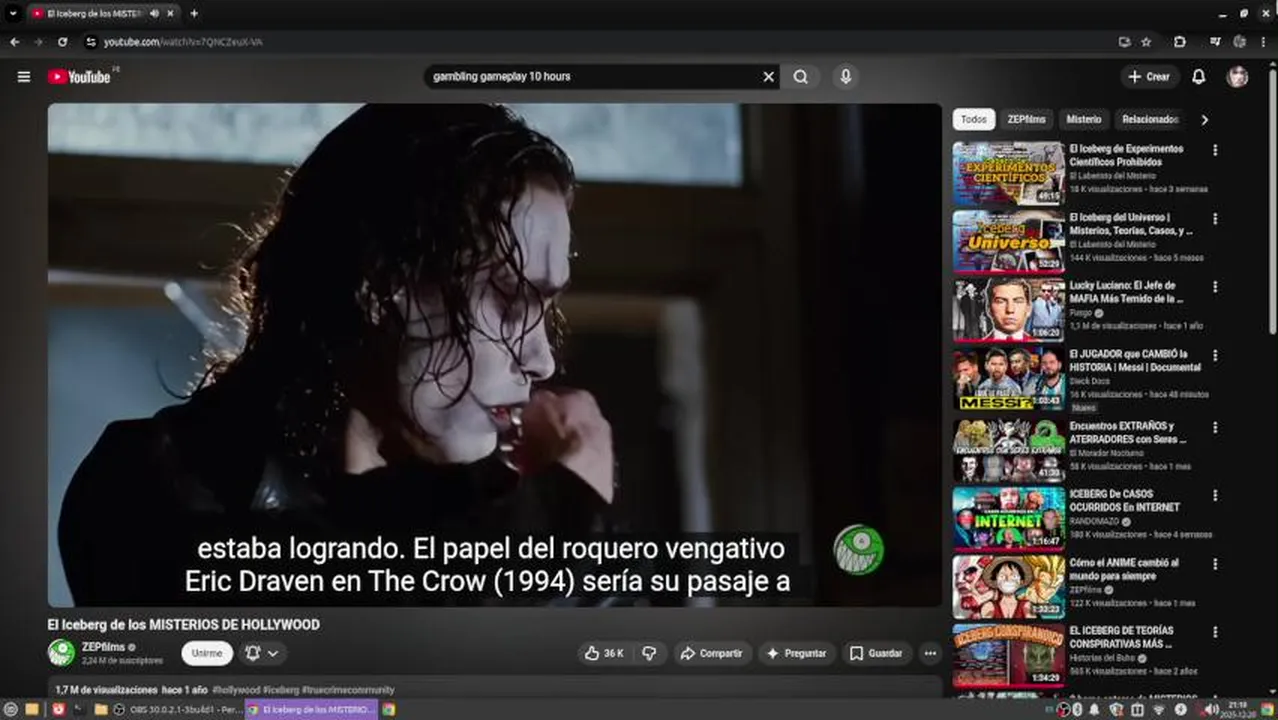Select the ZEPfilms filter chip
Image resolution: width=1278 pixels, height=720 pixels.
tap(1026, 120)
